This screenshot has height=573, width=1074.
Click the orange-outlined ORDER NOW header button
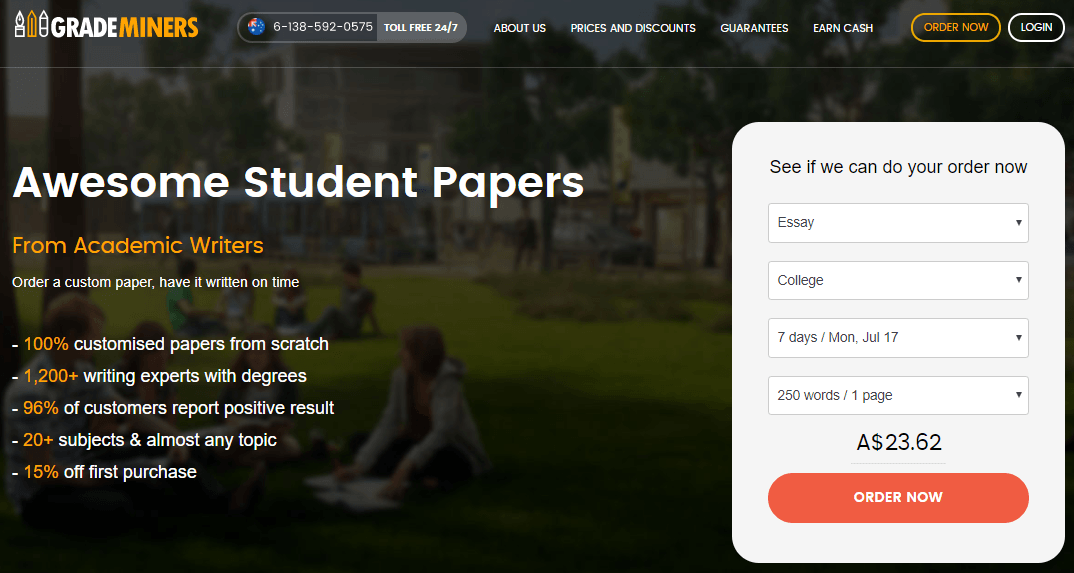956,27
